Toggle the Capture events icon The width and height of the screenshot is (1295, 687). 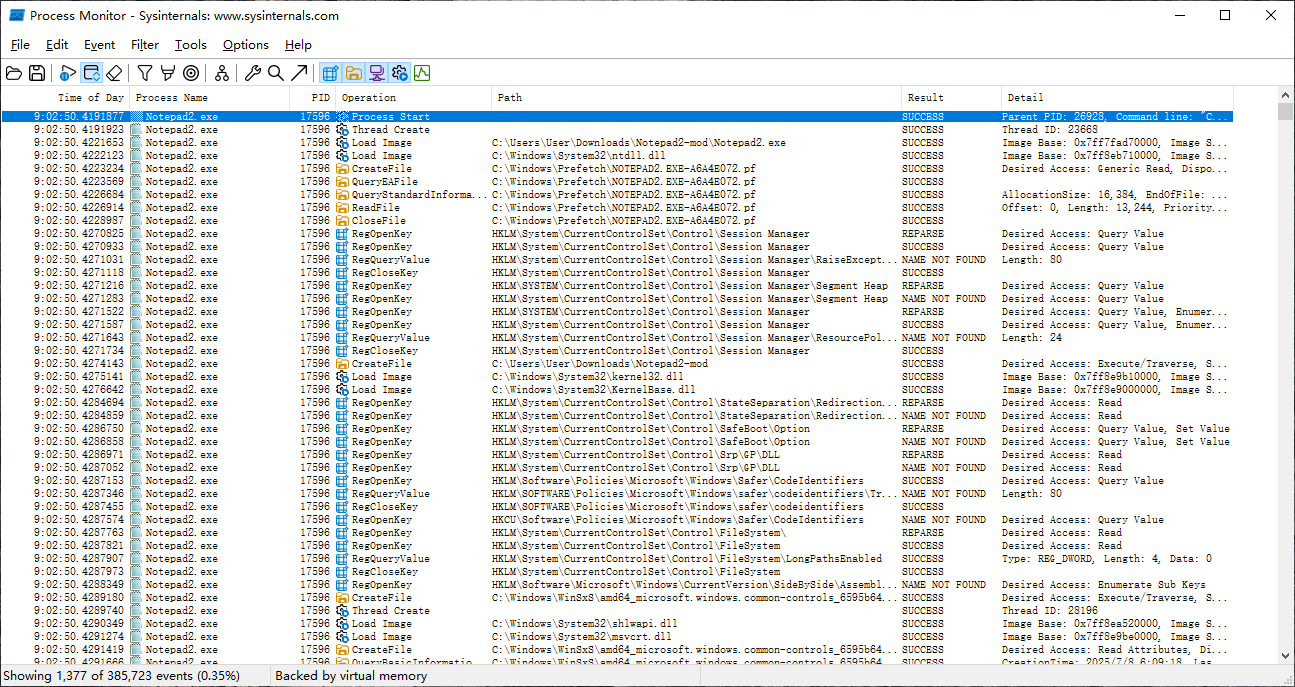pos(68,73)
